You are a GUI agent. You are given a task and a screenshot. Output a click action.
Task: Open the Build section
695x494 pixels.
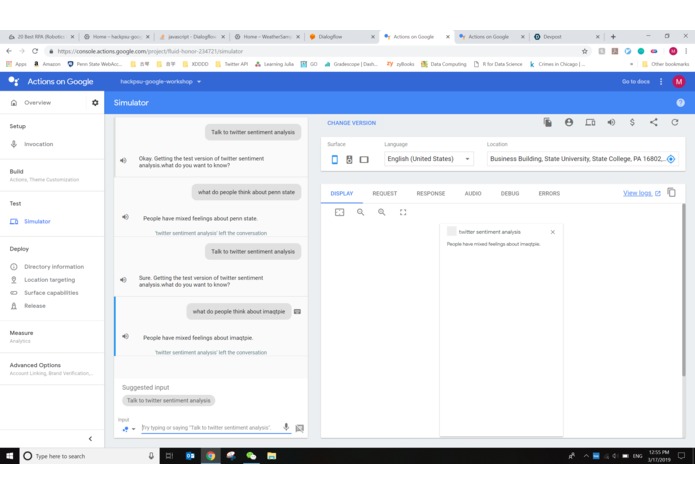point(44,175)
